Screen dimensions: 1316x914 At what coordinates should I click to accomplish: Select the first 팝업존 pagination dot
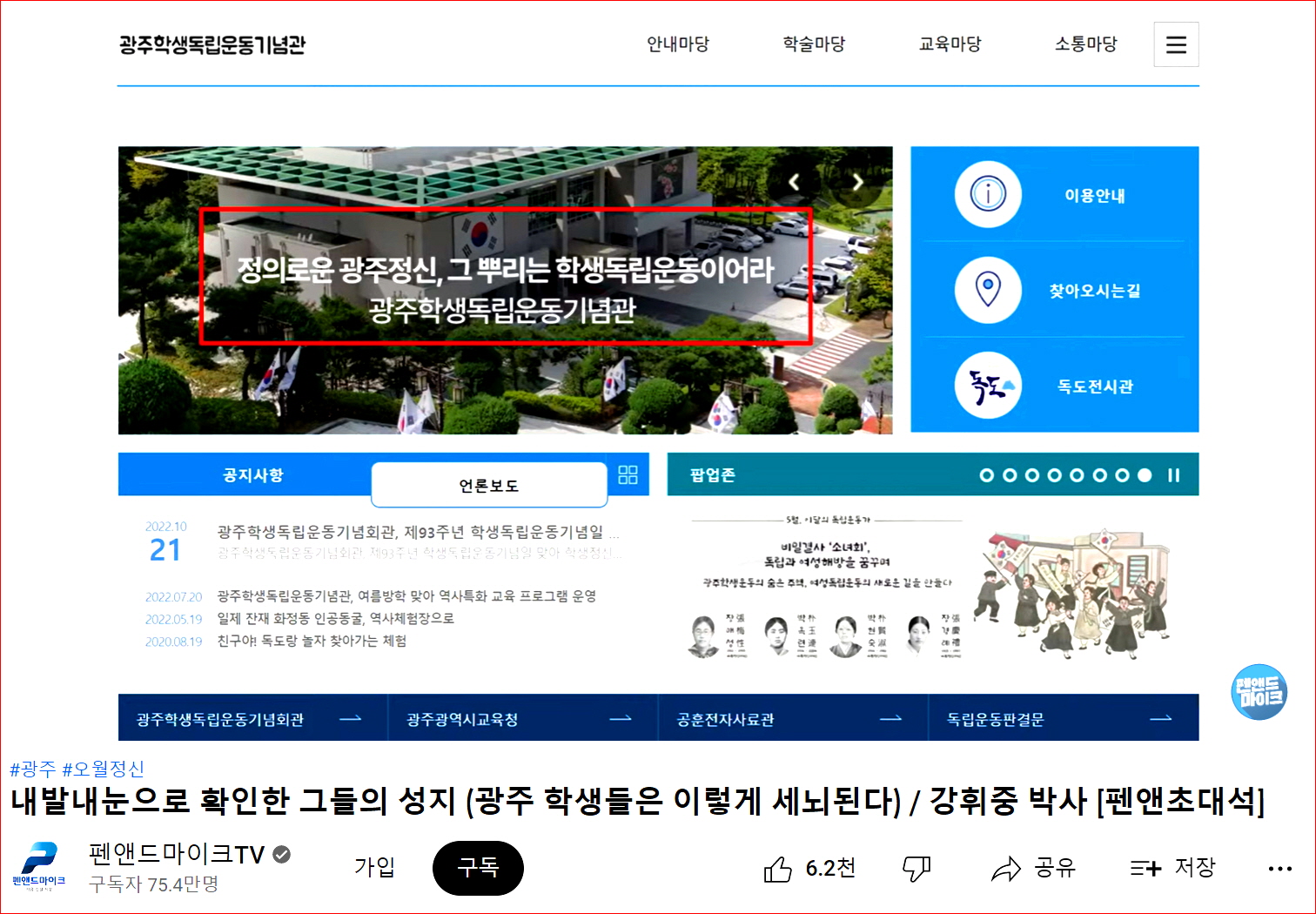986,475
